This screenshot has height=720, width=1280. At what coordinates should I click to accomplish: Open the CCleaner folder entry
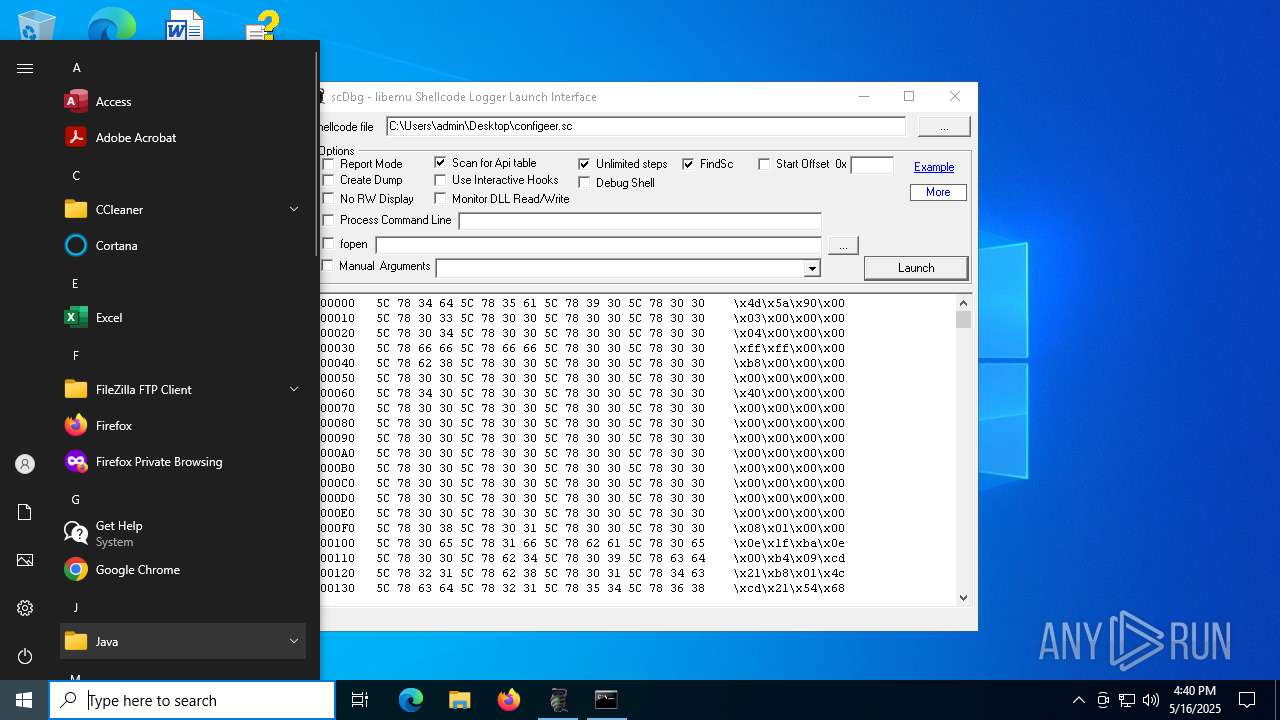pos(183,209)
